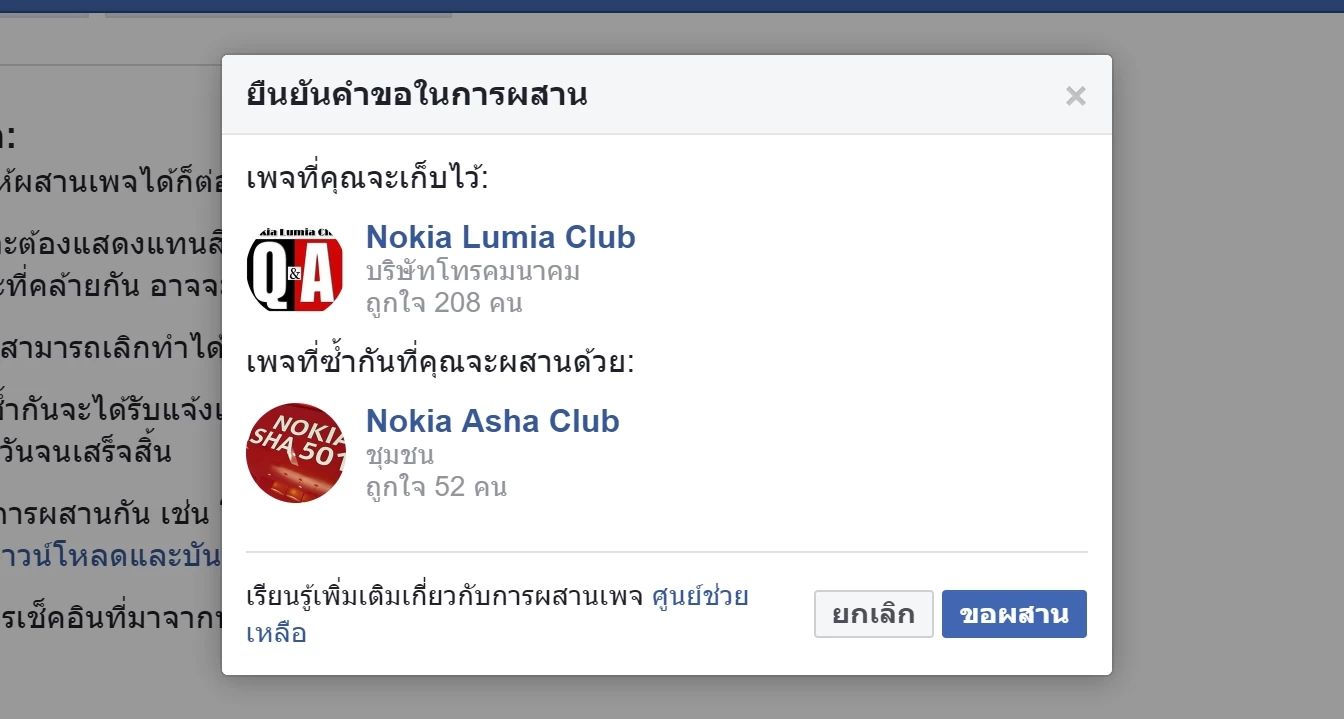Screen dimensions: 1344x719
Task: Click the dark blue Facebook top bar
Action: [x=672, y=6]
